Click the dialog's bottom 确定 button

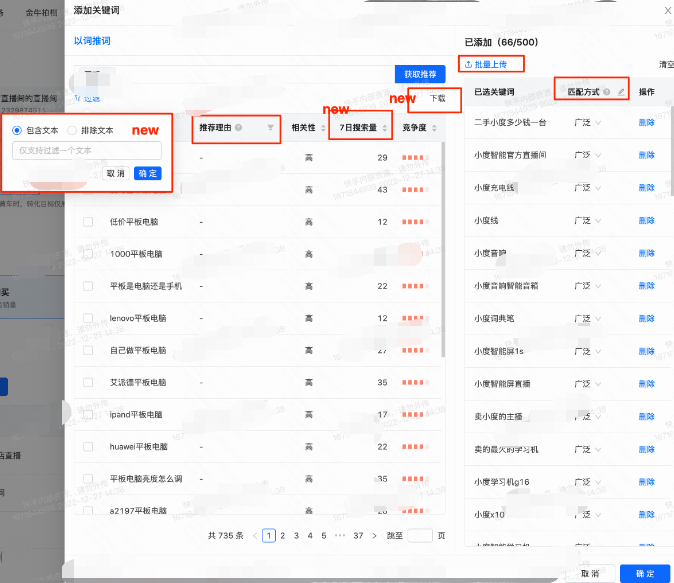click(645, 574)
